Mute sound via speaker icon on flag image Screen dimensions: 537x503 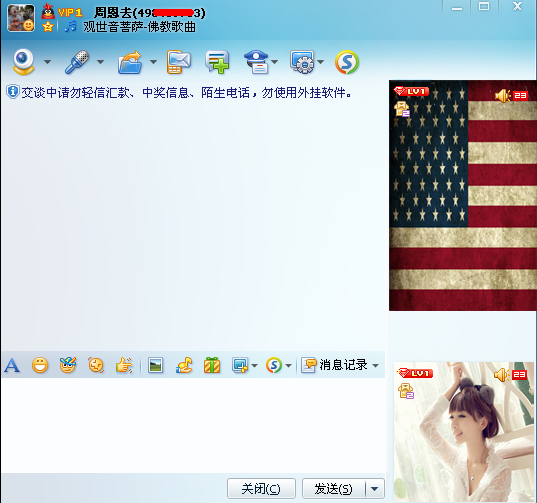(x=502, y=96)
